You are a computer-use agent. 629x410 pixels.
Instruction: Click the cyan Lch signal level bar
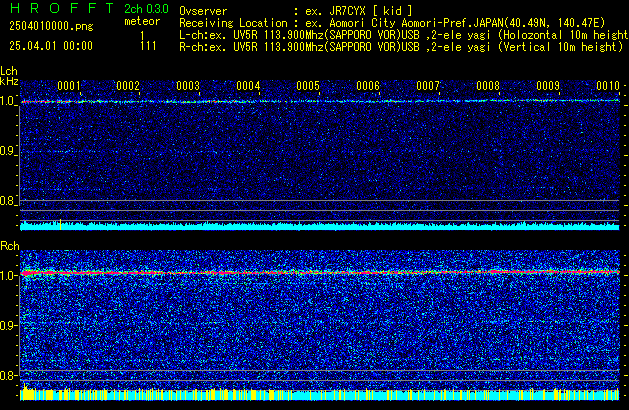pos(320,225)
